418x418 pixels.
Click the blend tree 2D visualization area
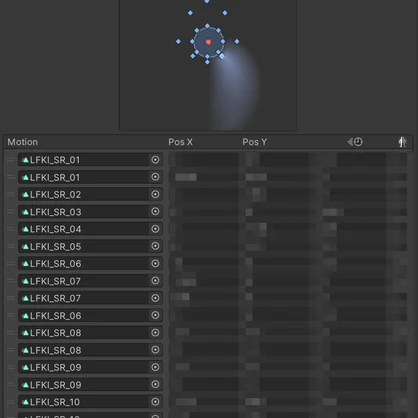tap(208, 65)
